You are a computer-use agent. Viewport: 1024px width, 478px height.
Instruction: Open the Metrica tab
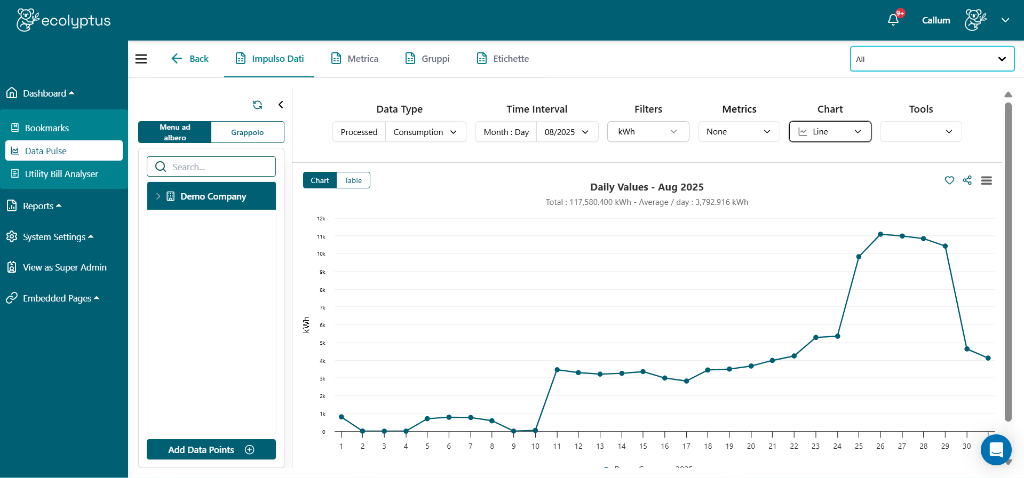click(x=354, y=59)
